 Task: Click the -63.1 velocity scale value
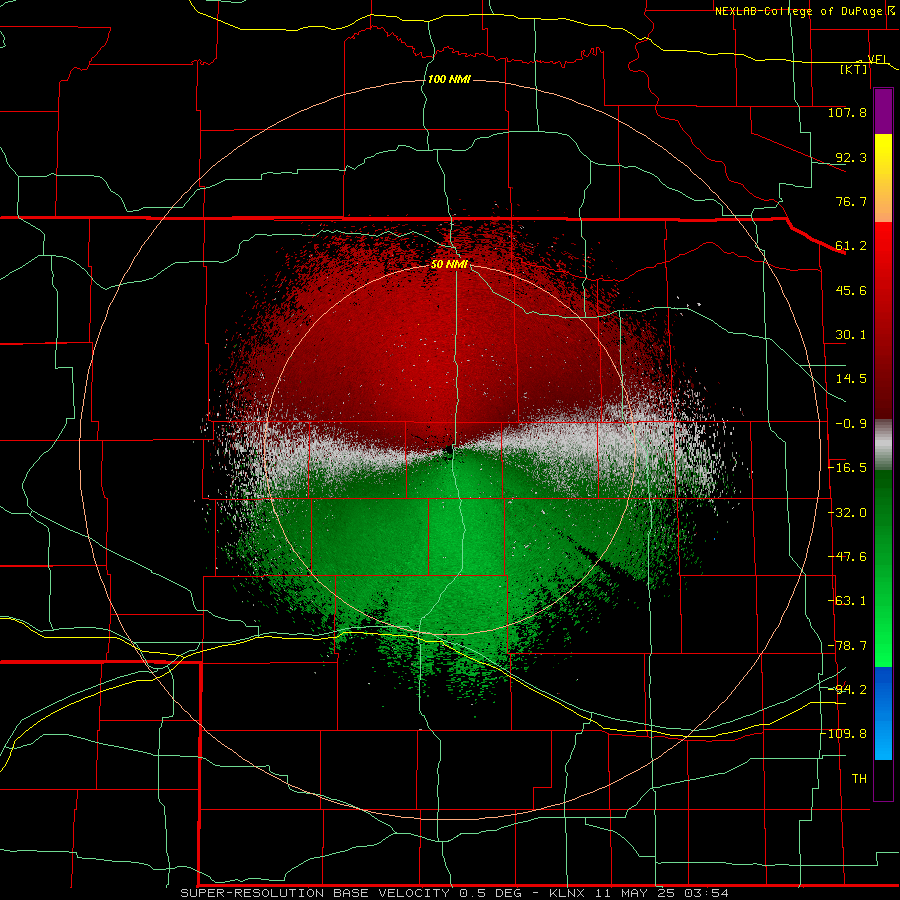pos(847,601)
